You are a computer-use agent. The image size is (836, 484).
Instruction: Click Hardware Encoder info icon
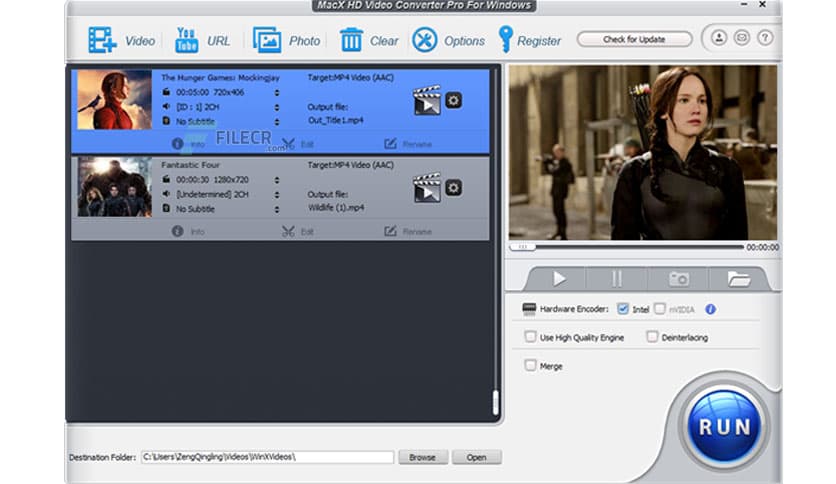710,309
